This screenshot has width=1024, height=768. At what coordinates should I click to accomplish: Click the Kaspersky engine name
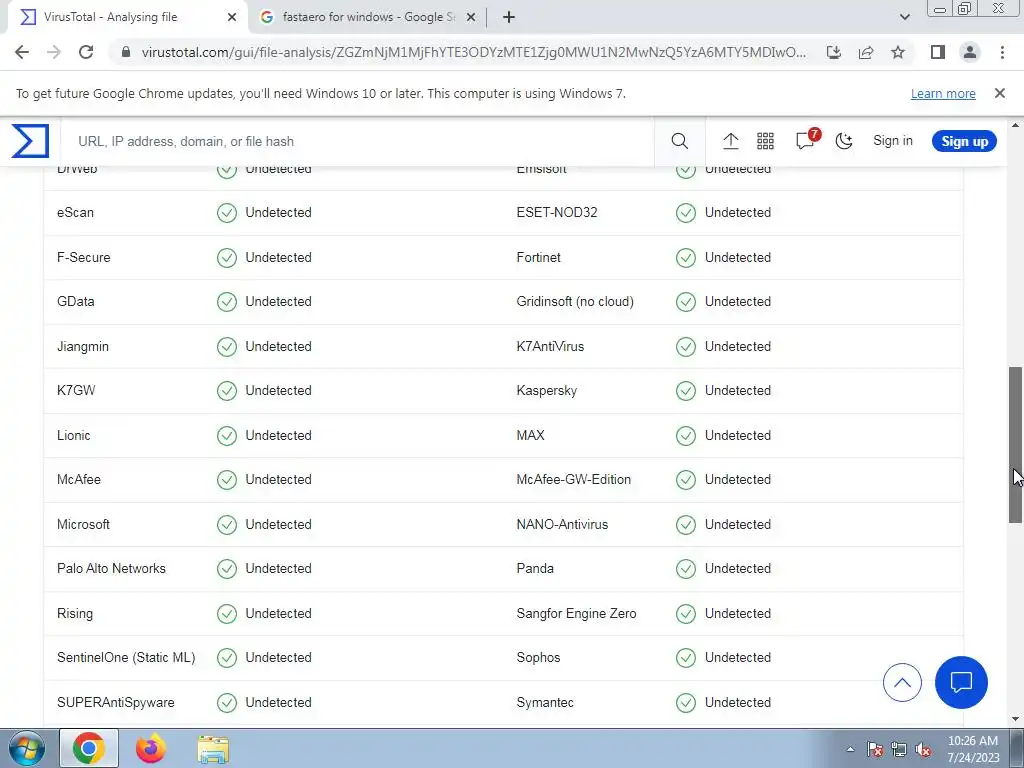click(547, 391)
